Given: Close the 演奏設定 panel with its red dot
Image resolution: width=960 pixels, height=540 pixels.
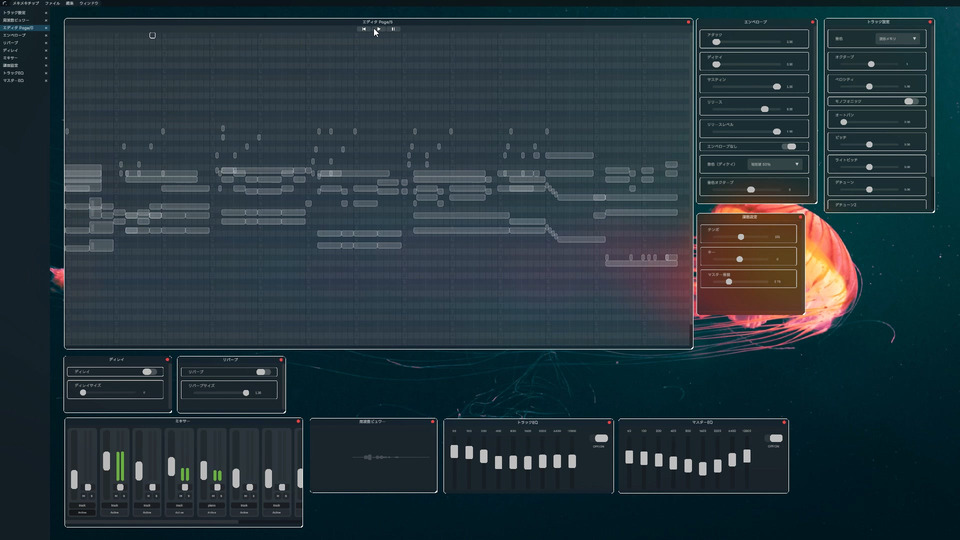Looking at the screenshot, I should pyautogui.click(x=800, y=217).
